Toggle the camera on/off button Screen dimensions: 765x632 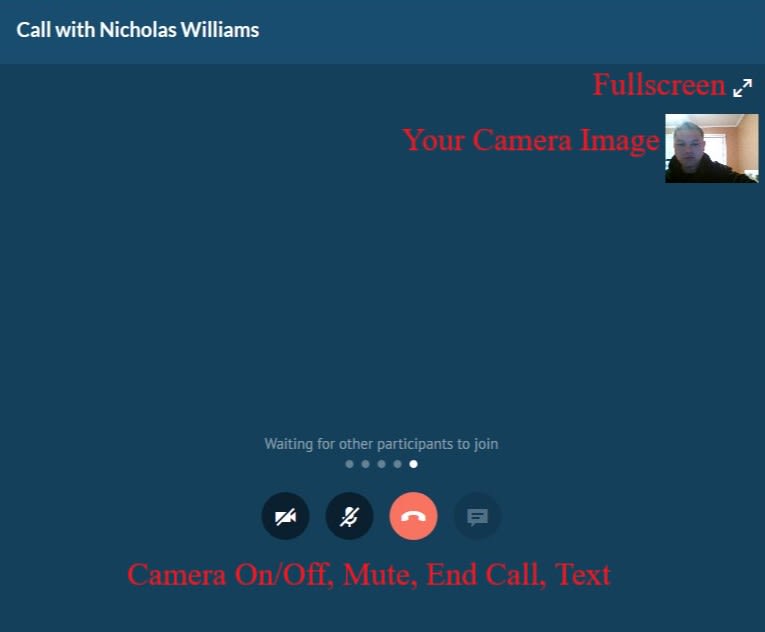coord(285,516)
